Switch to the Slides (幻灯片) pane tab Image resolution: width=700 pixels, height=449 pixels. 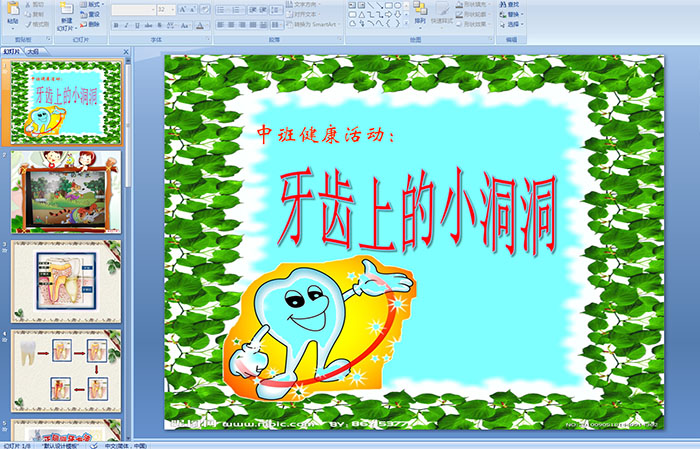[x=11, y=52]
